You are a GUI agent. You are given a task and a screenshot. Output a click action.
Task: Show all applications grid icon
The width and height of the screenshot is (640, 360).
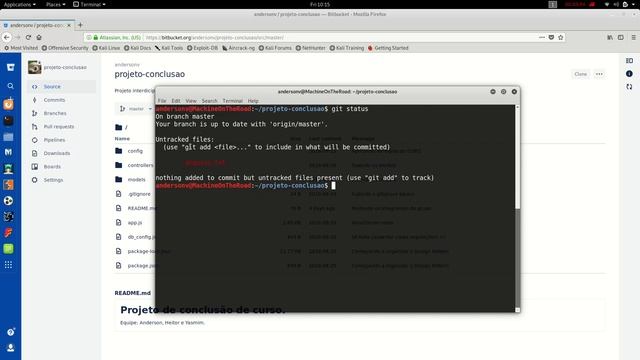pyautogui.click(x=8, y=265)
